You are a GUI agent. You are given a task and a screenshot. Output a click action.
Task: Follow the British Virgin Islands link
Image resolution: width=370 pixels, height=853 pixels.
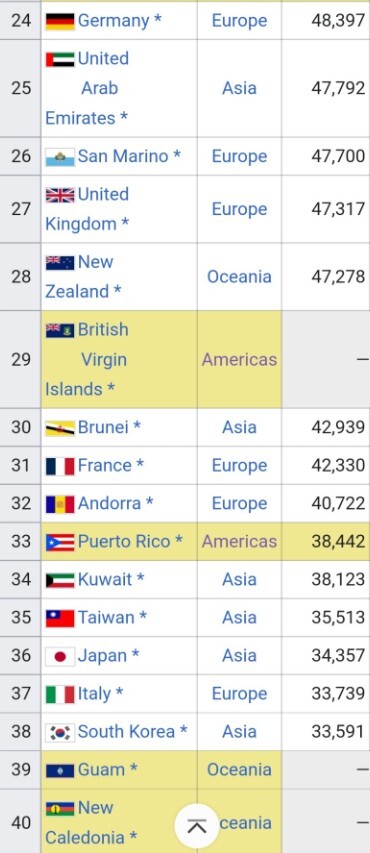pyautogui.click(x=87, y=359)
